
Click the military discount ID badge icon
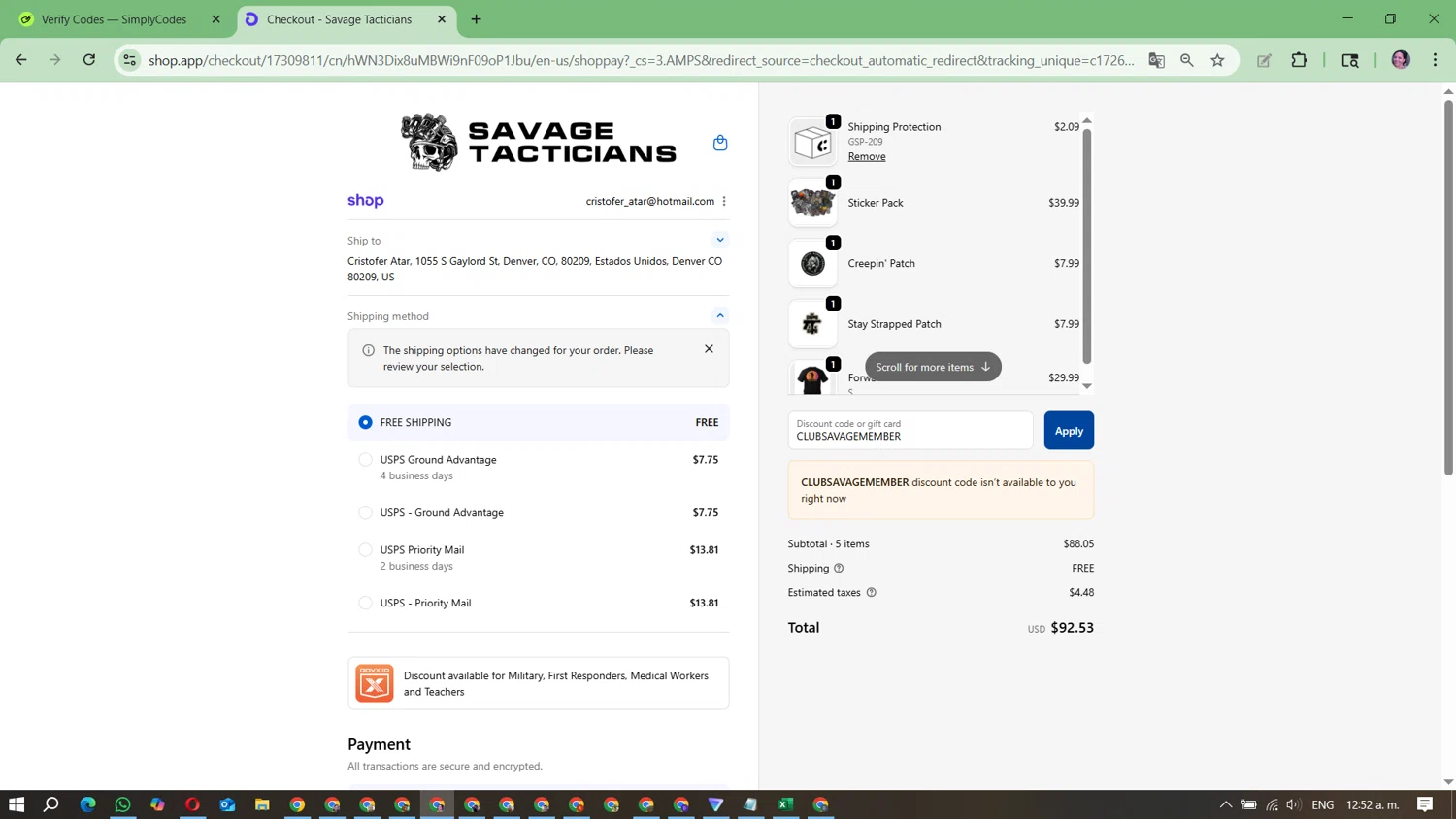pos(374,683)
